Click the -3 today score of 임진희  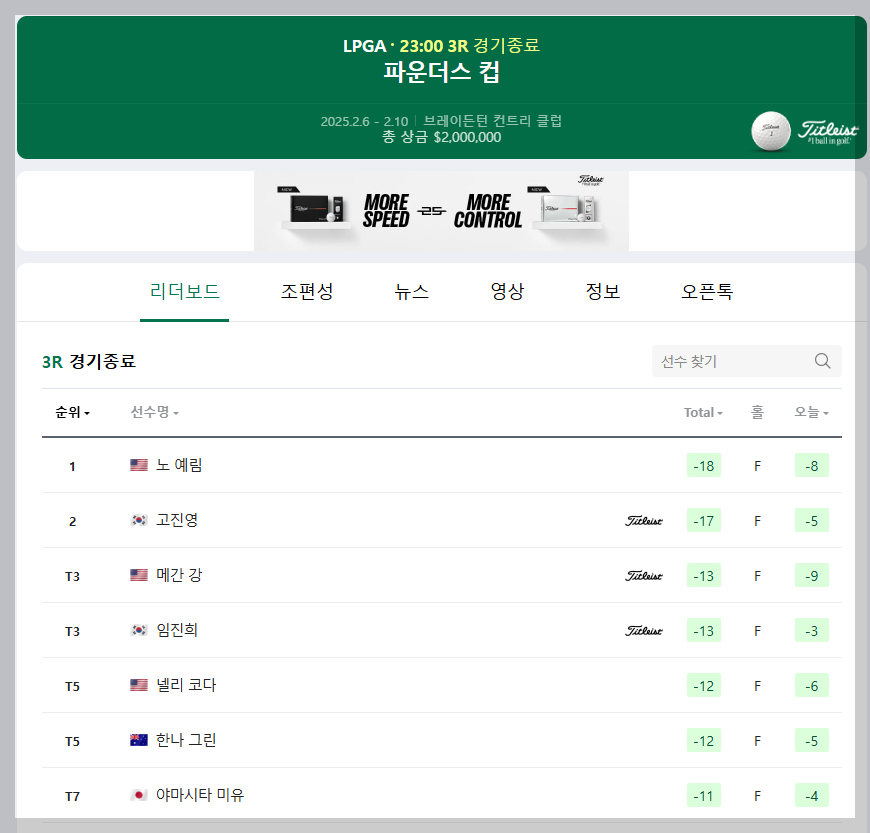click(812, 630)
